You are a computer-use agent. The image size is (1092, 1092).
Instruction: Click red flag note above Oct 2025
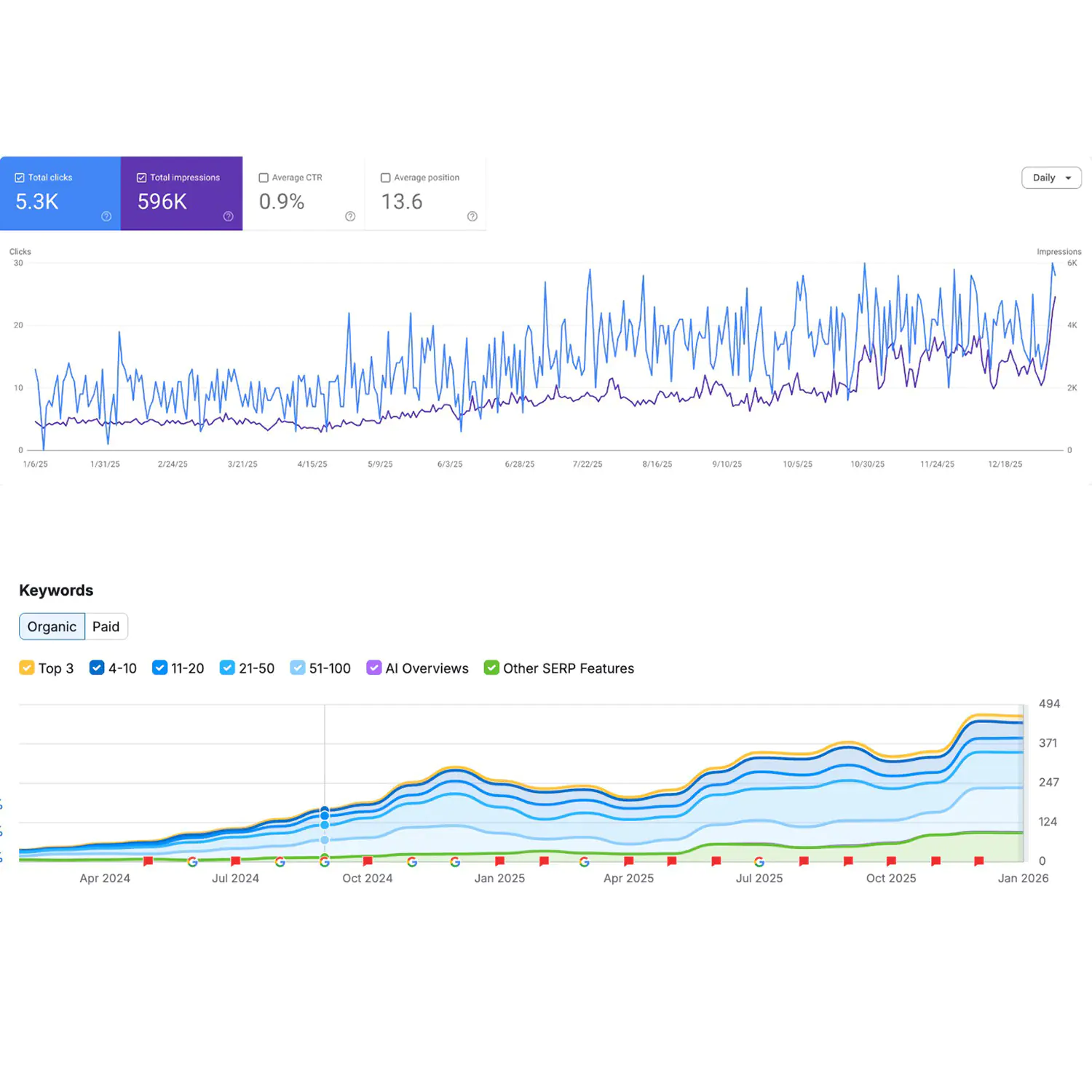pyautogui.click(x=891, y=862)
